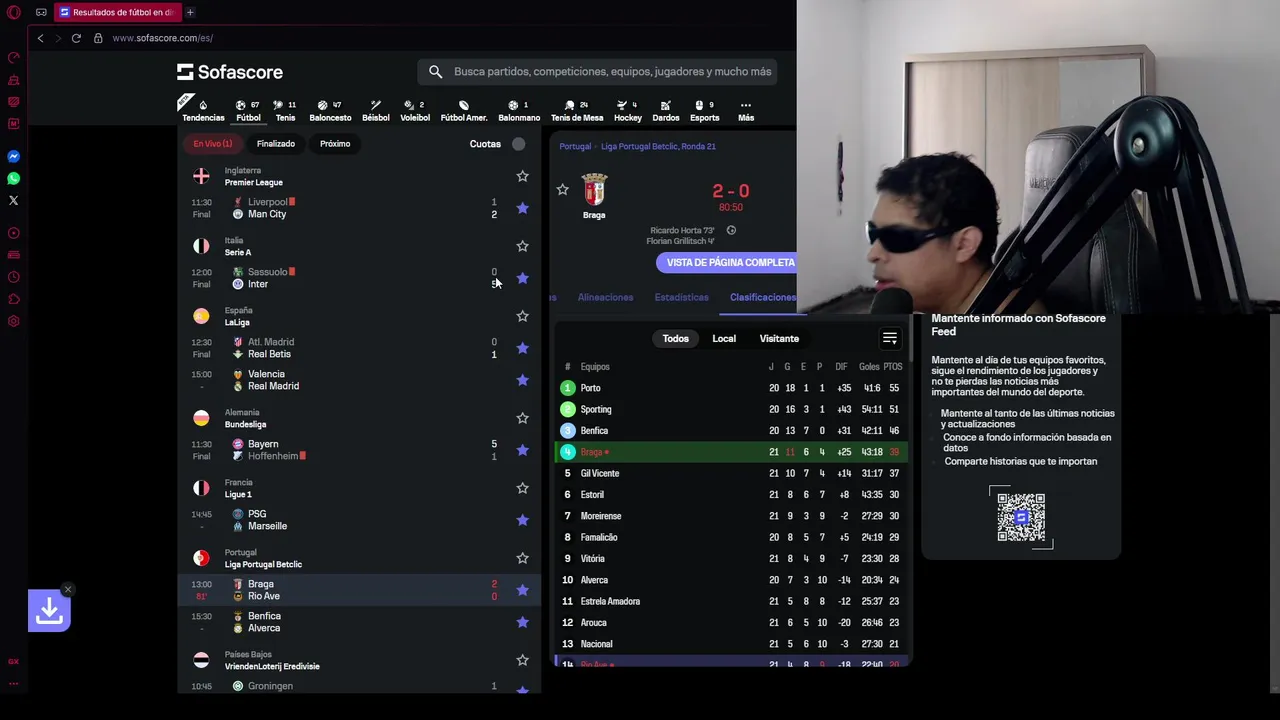The image size is (1280, 720).
Task: Open Gil Vicente row in the standings
Action: point(731,473)
